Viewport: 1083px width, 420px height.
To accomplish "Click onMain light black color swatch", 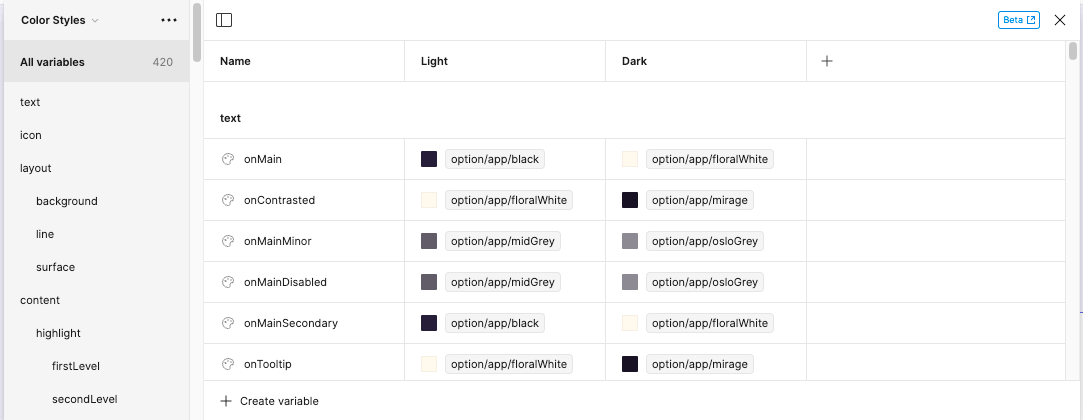I will pos(429,160).
